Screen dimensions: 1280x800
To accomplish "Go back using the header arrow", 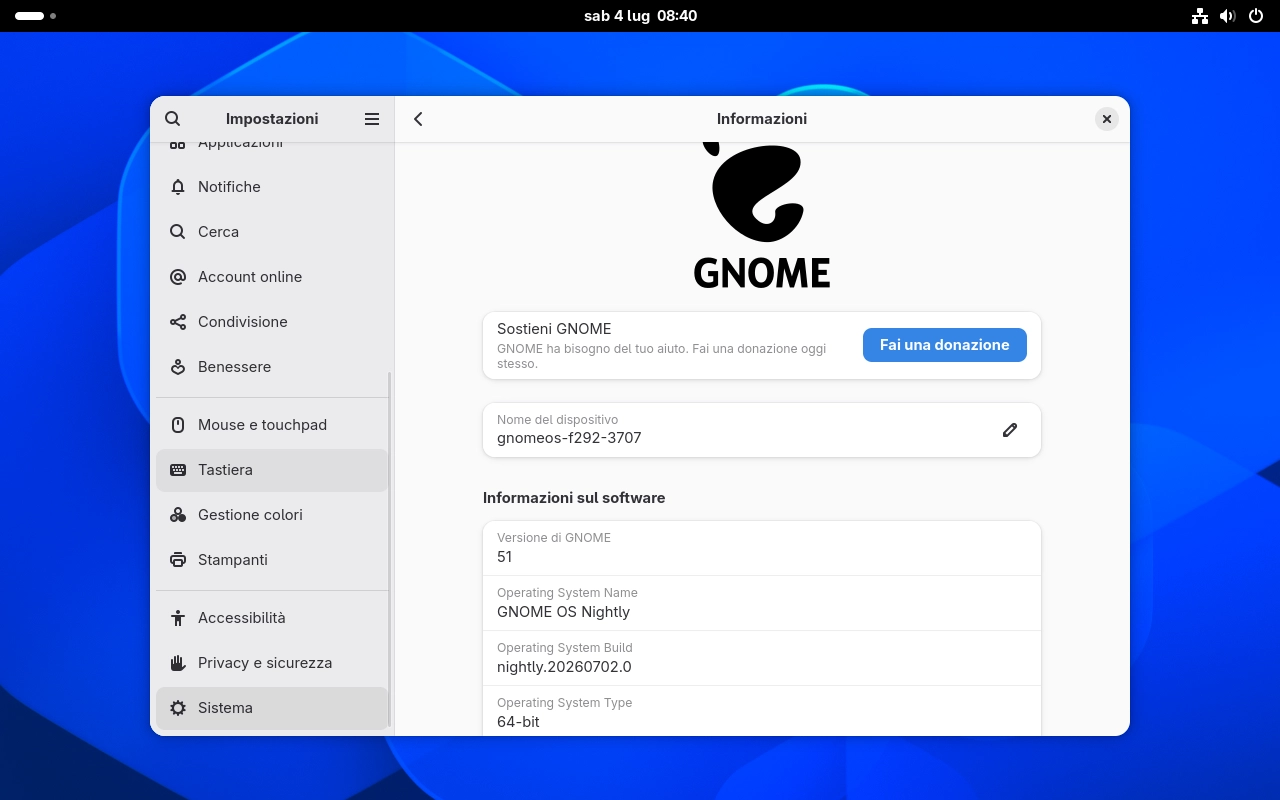I will 419,119.
